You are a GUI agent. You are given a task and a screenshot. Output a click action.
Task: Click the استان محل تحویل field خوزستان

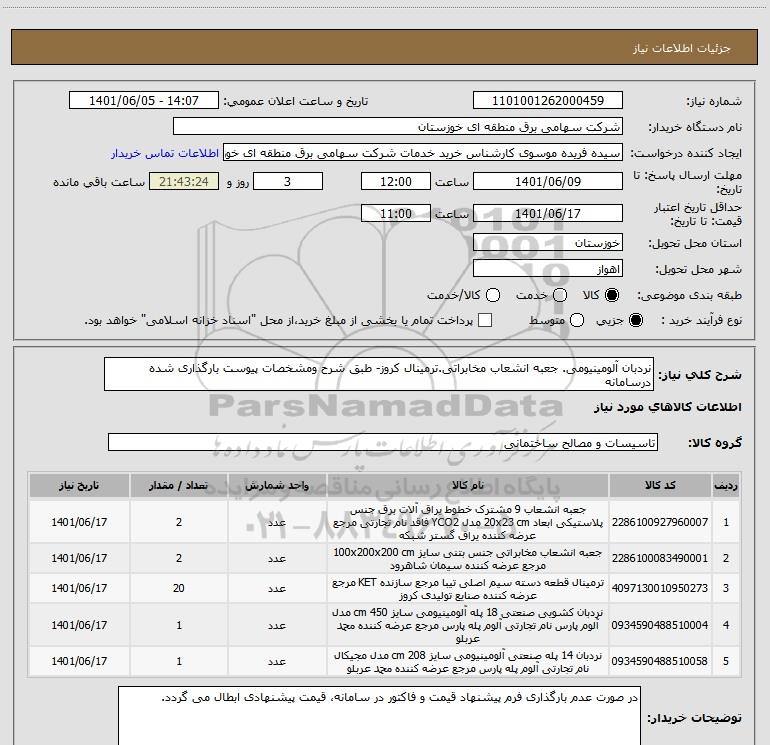coord(547,243)
